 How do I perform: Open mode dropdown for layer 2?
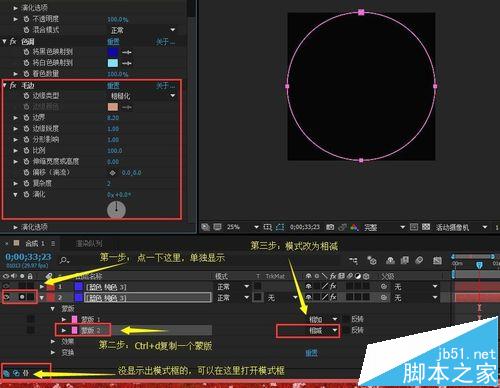[233, 297]
